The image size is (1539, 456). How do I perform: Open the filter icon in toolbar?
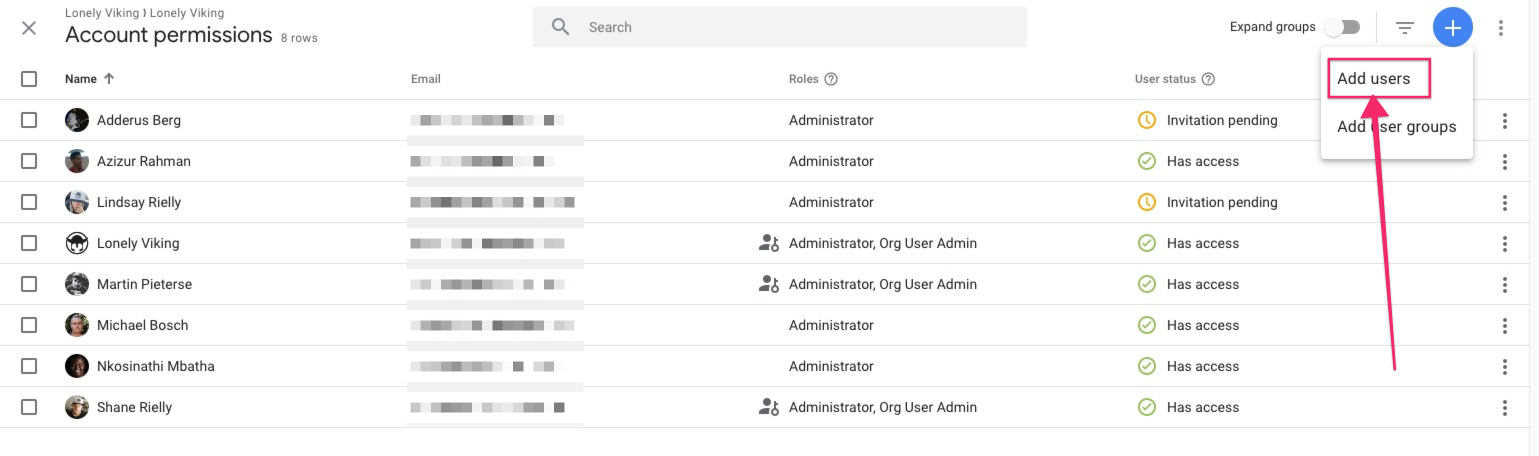point(1405,28)
